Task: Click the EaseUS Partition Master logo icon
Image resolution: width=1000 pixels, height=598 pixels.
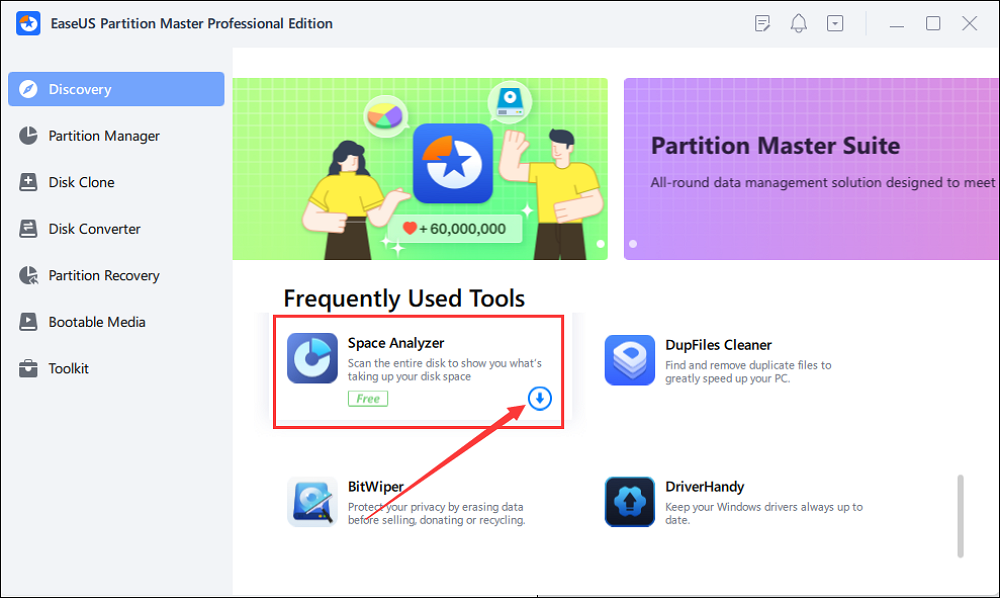Action: pos(28,24)
